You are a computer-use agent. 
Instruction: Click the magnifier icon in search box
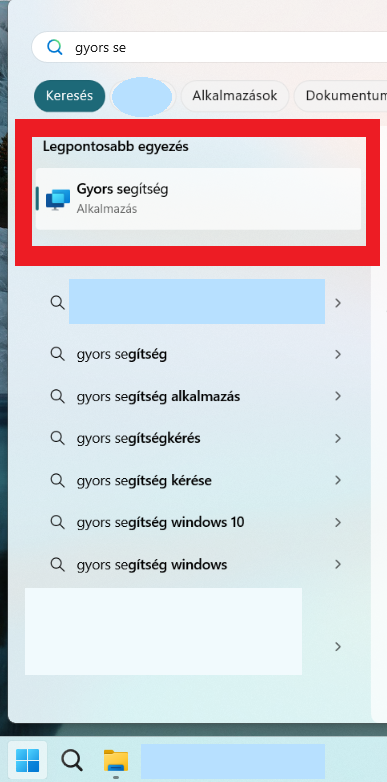pyautogui.click(x=54, y=47)
